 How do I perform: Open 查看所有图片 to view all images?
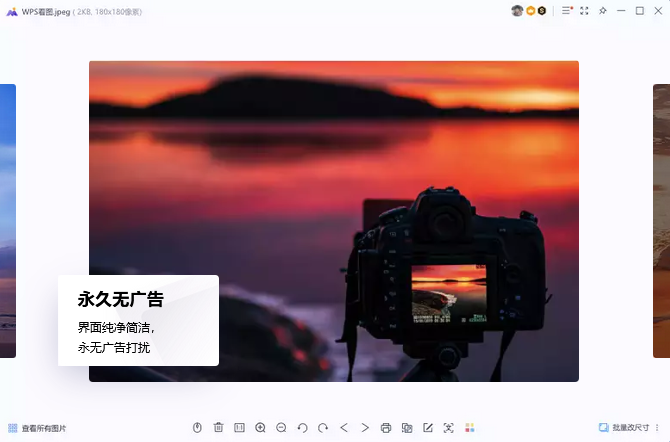37,428
